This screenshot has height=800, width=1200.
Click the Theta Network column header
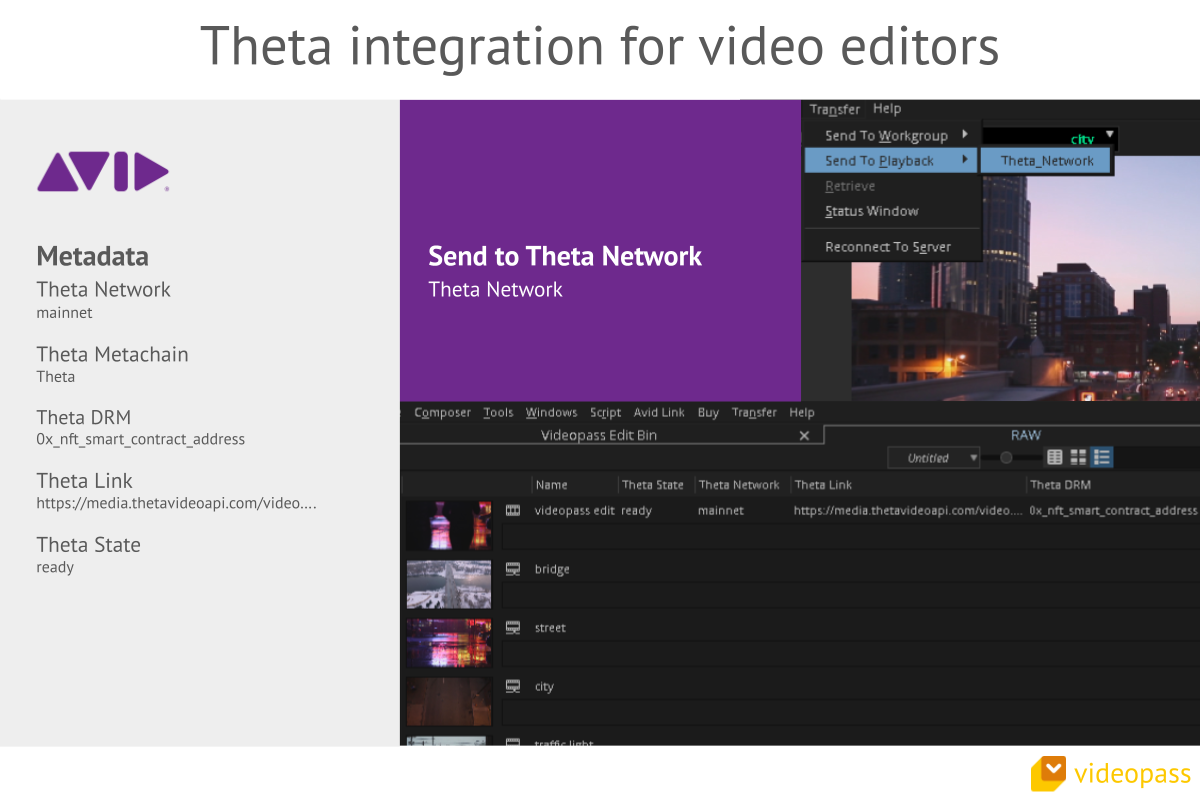tap(739, 485)
